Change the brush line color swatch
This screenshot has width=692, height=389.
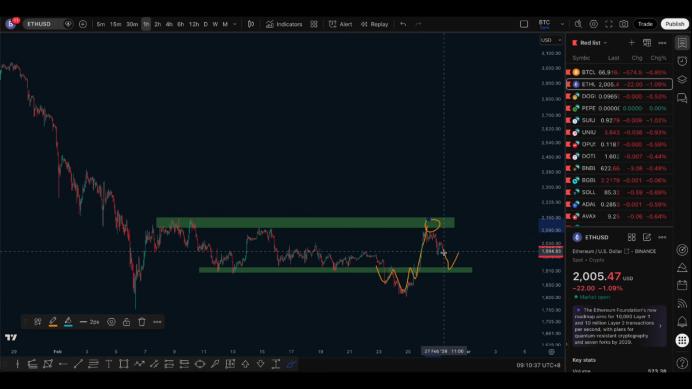[53, 322]
